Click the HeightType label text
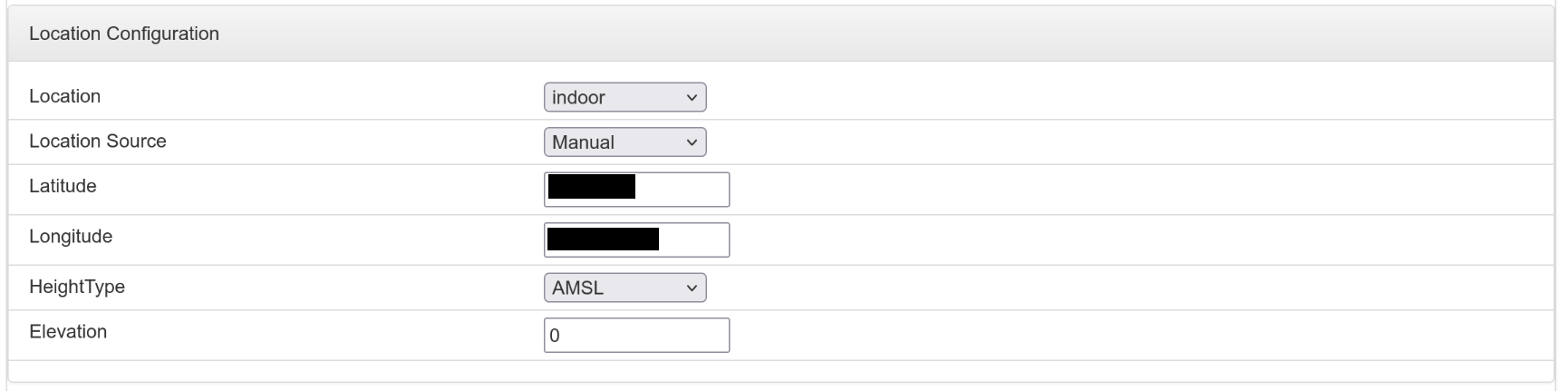The image size is (1568, 391). [x=77, y=287]
